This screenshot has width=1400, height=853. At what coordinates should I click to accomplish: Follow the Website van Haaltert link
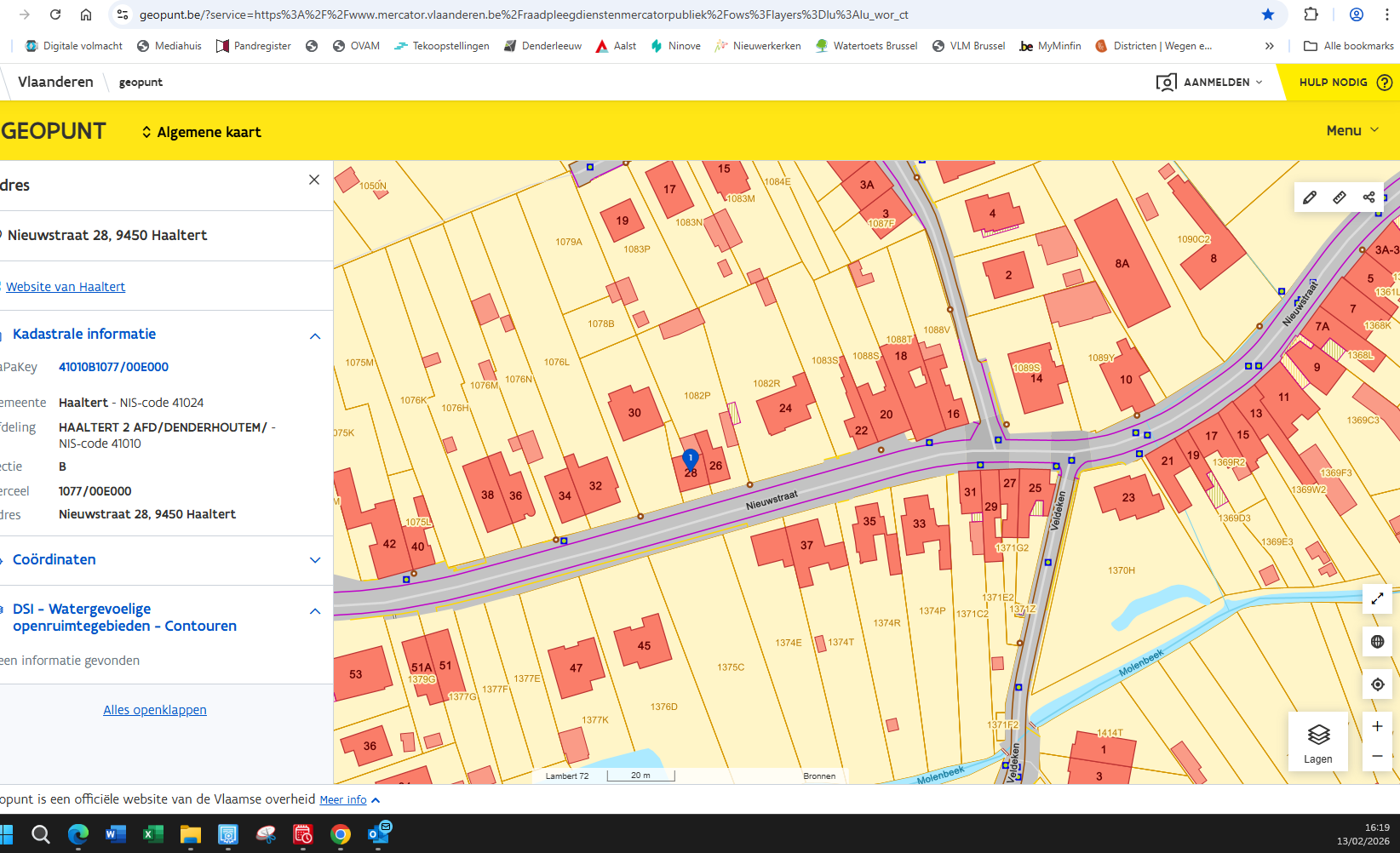[66, 287]
